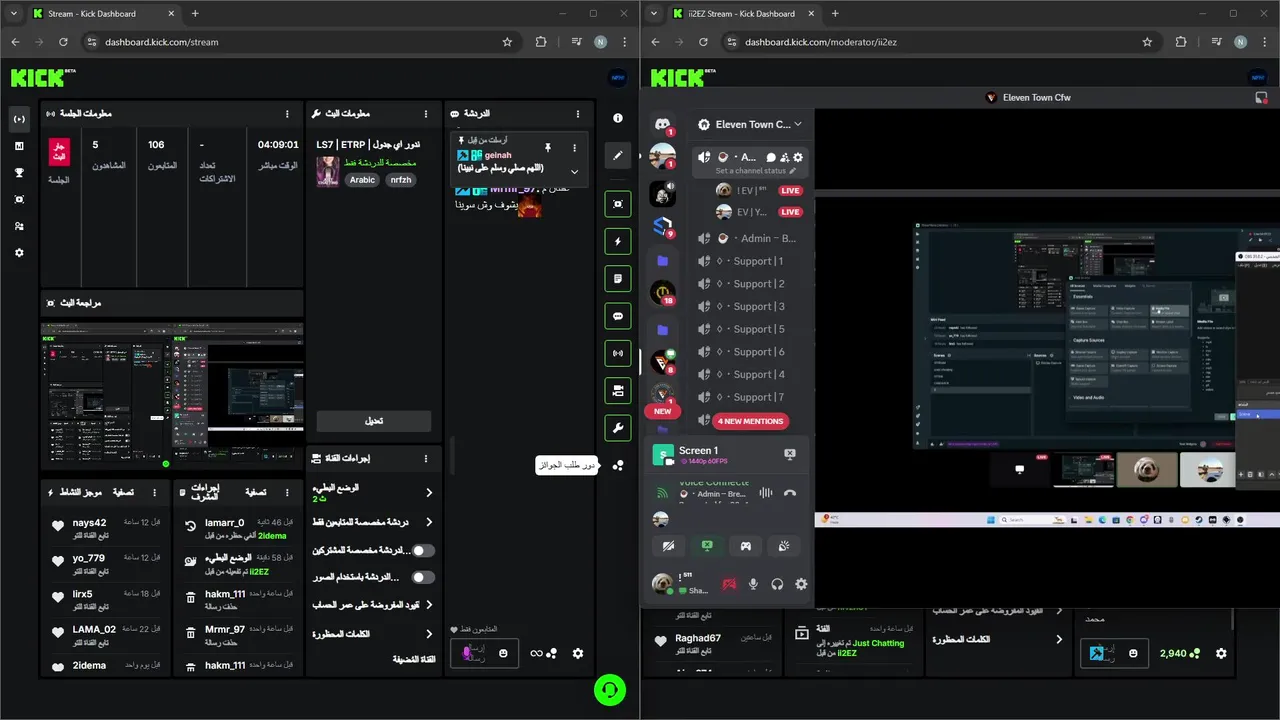Expand the followers-only chat row arrow

tap(429, 522)
